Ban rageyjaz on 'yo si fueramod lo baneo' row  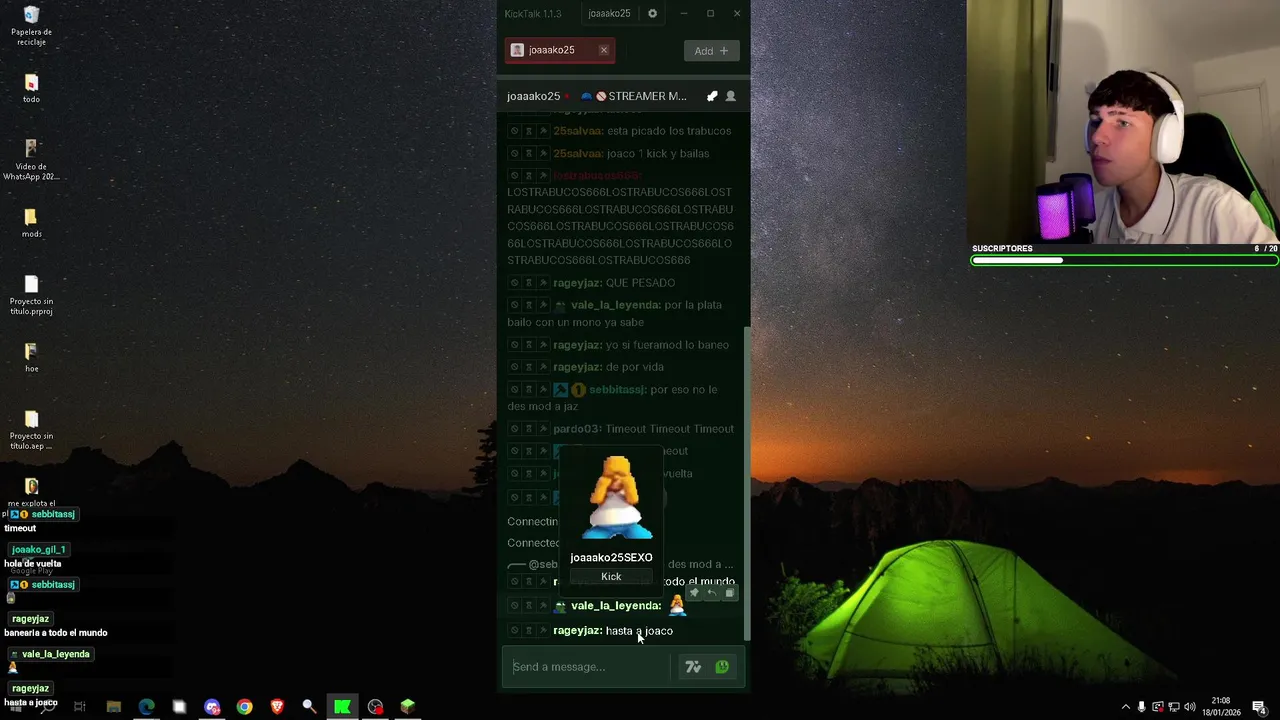tap(515, 345)
